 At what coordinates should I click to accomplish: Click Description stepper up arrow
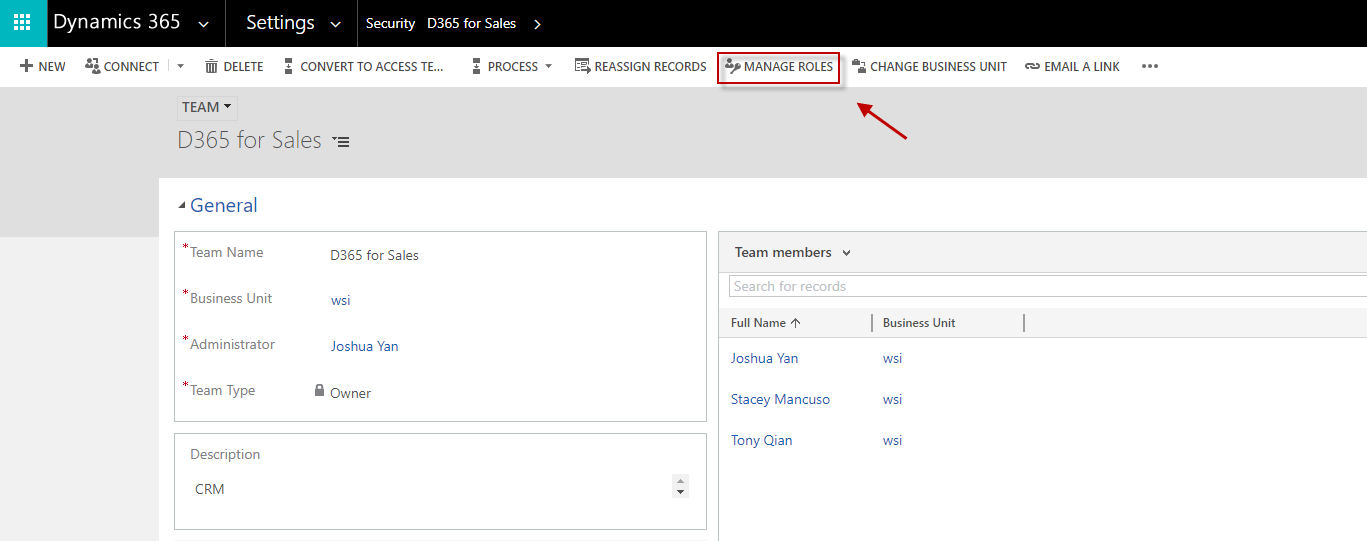(681, 480)
